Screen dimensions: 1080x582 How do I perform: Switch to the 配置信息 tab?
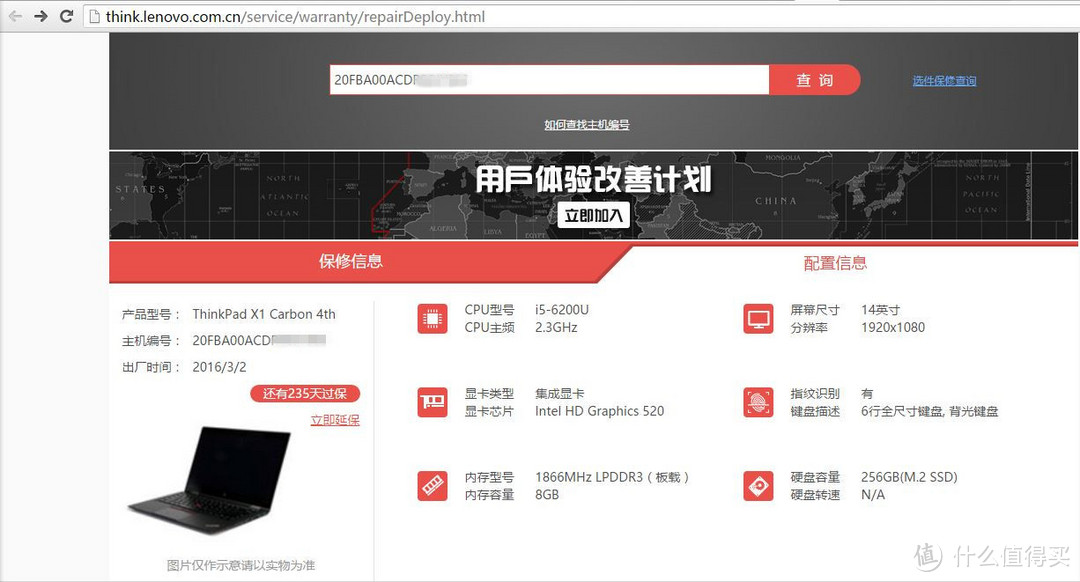[835, 263]
